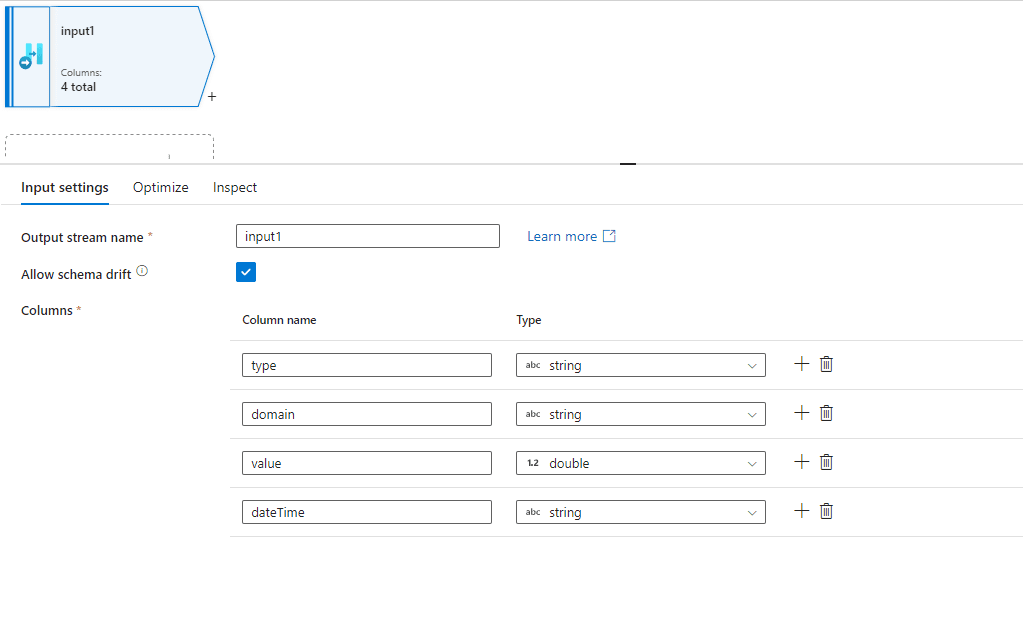The height and width of the screenshot is (622, 1023).
Task: Open type dropdown for the type column
Action: tap(640, 365)
